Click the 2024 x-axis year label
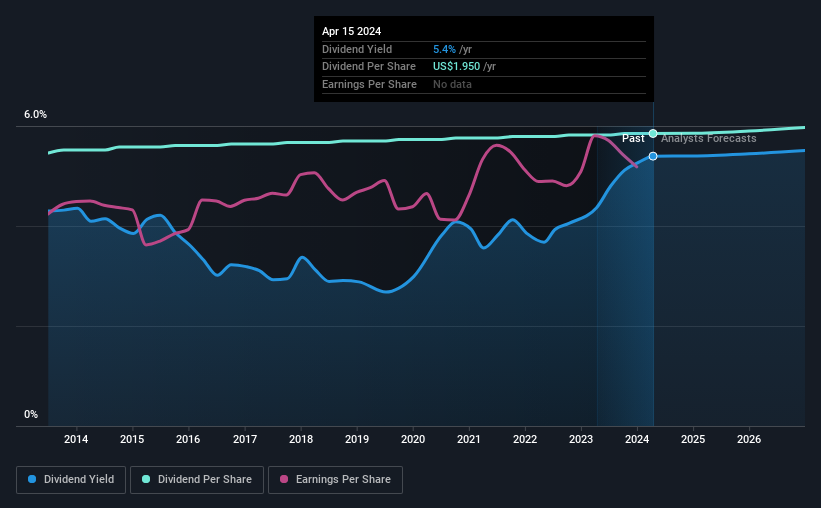This screenshot has height=508, width=821. (x=637, y=439)
